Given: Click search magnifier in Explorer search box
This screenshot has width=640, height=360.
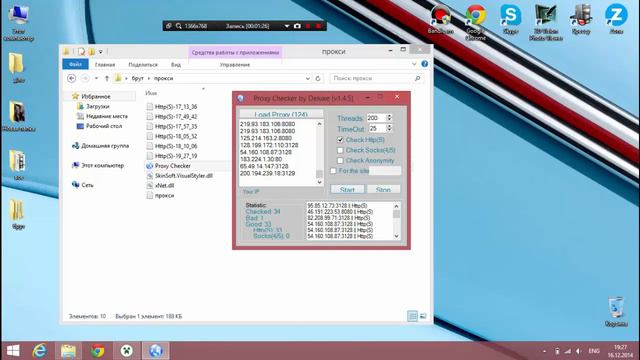Looking at the screenshot, I should tap(417, 78).
